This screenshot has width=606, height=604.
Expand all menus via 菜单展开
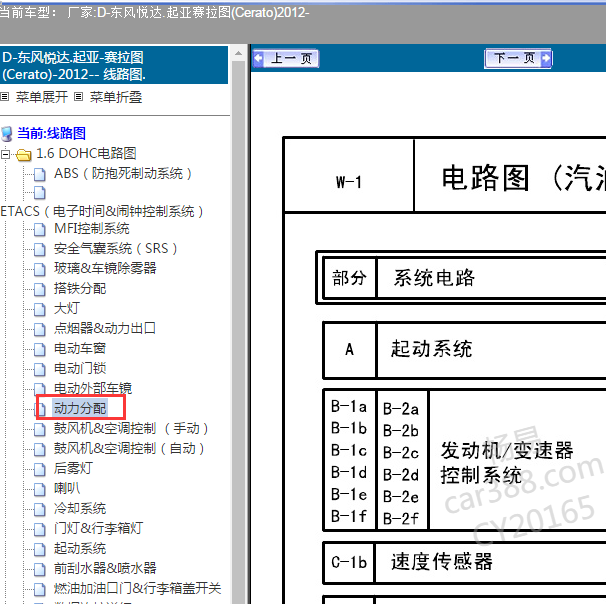(x=42, y=97)
